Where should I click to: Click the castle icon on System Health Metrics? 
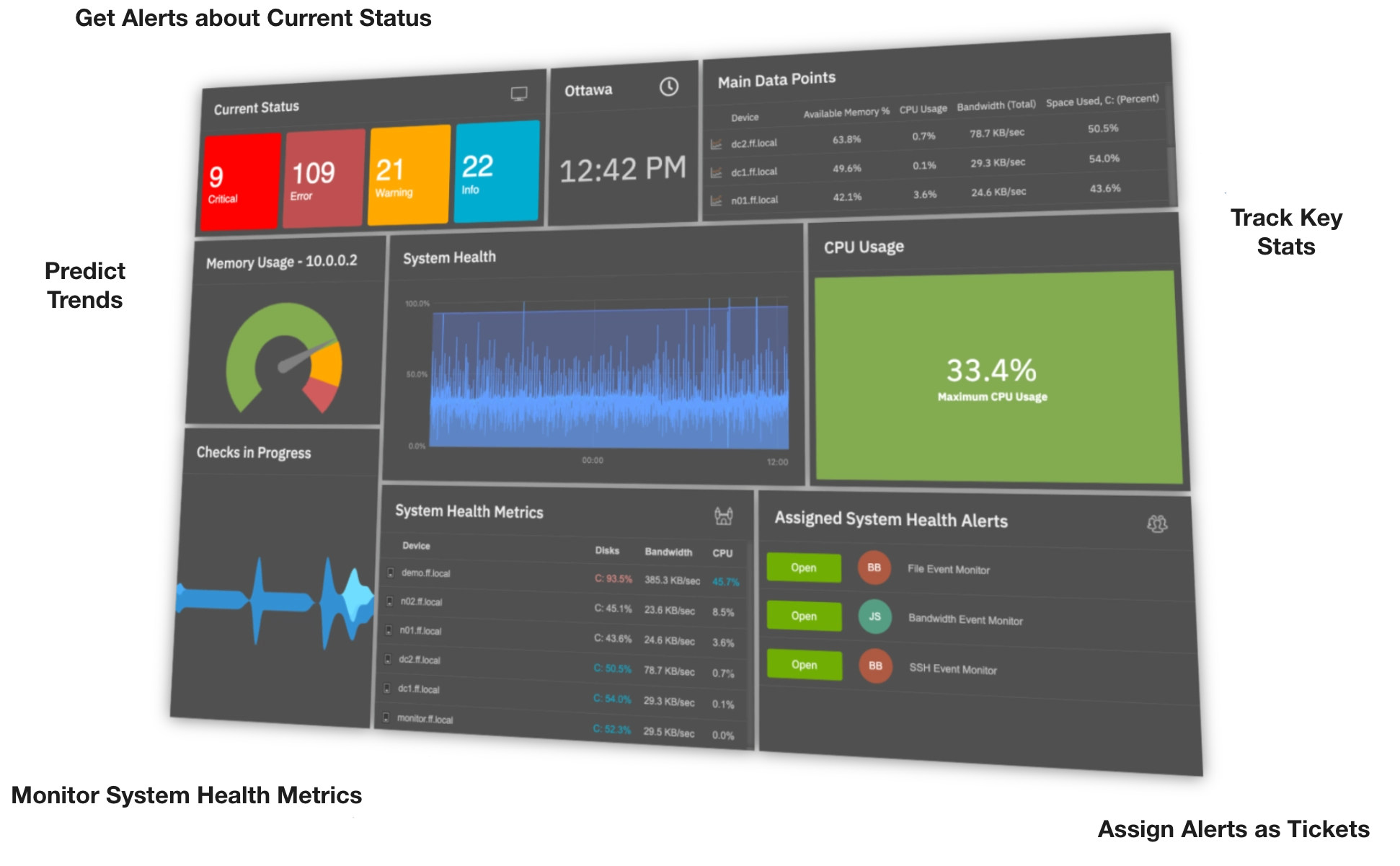723,516
